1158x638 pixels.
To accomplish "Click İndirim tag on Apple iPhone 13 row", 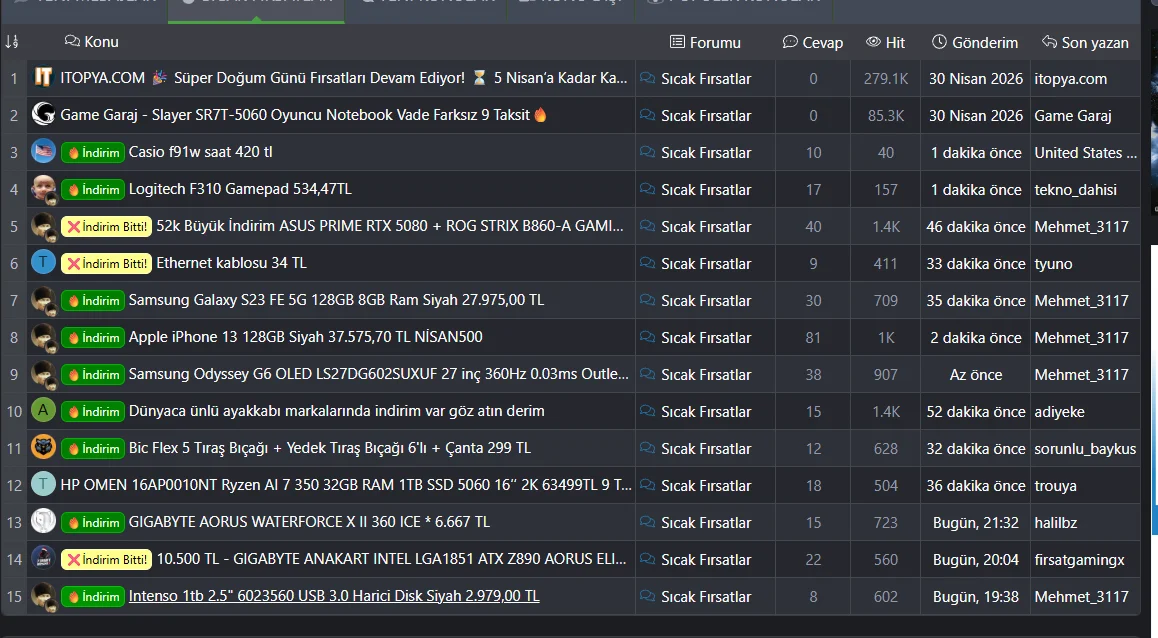I will (93, 337).
